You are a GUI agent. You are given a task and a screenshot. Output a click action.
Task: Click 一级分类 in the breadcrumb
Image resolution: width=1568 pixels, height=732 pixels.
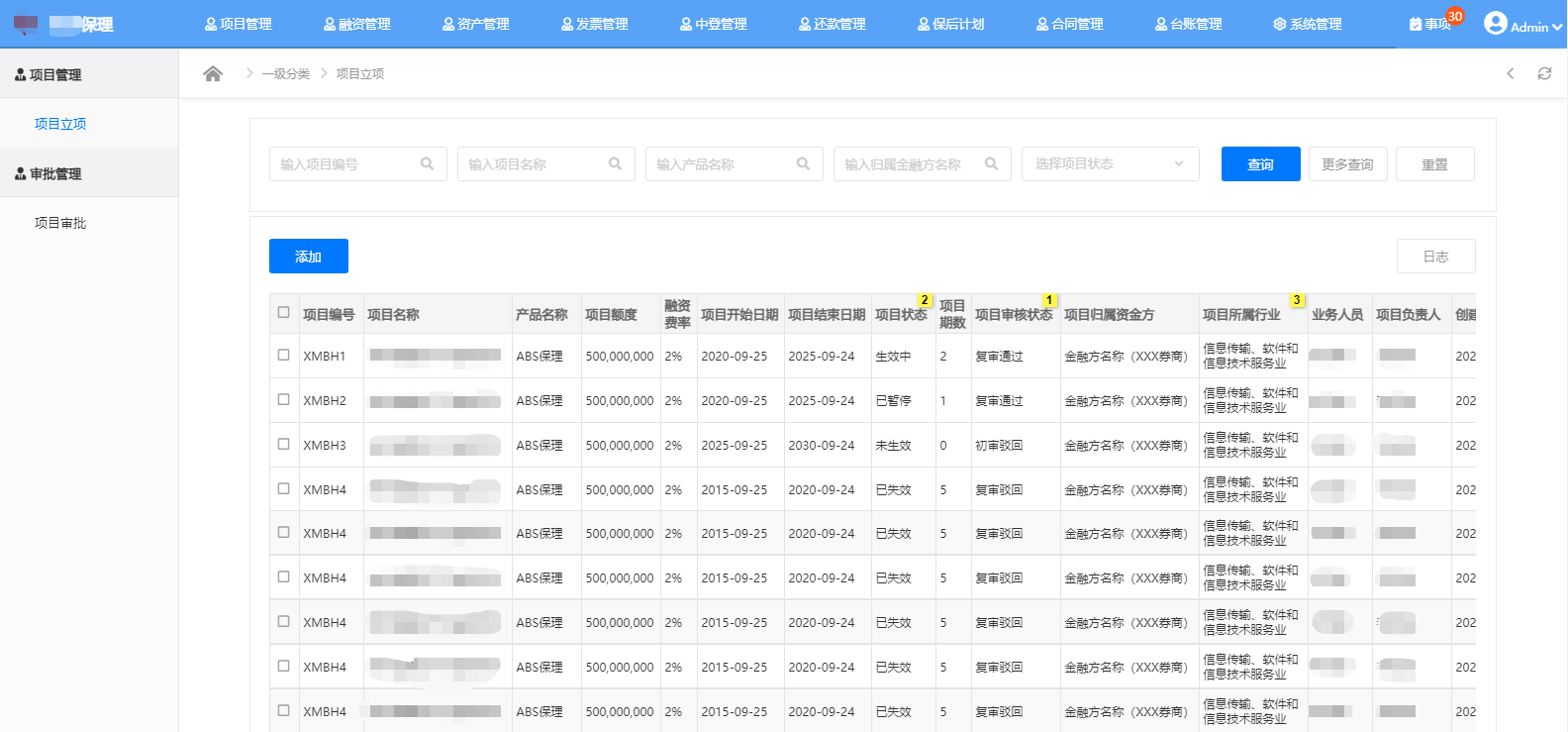pyautogui.click(x=286, y=73)
